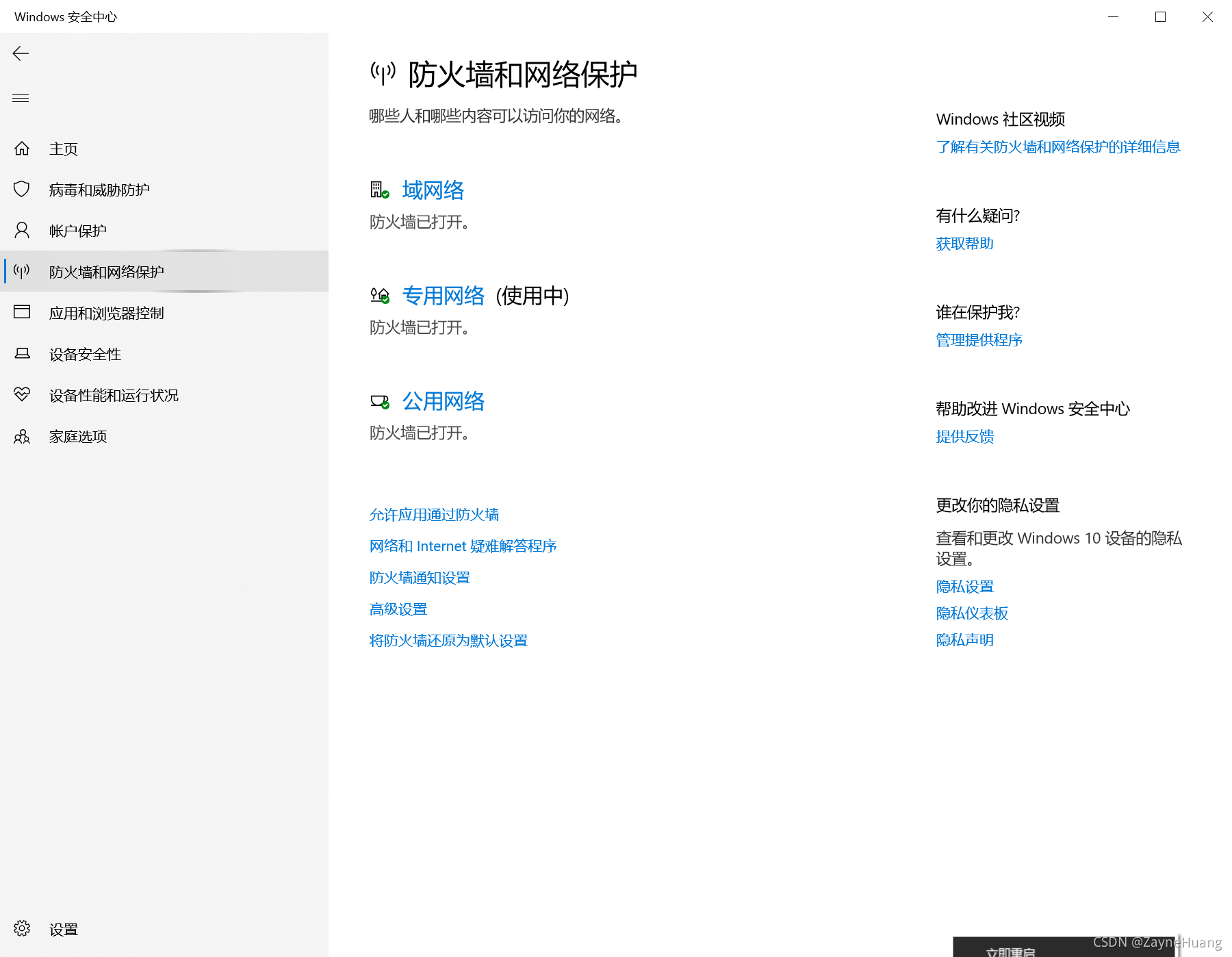
Task: Open 设置 at sidebar bottom
Action: pyautogui.click(x=164, y=929)
